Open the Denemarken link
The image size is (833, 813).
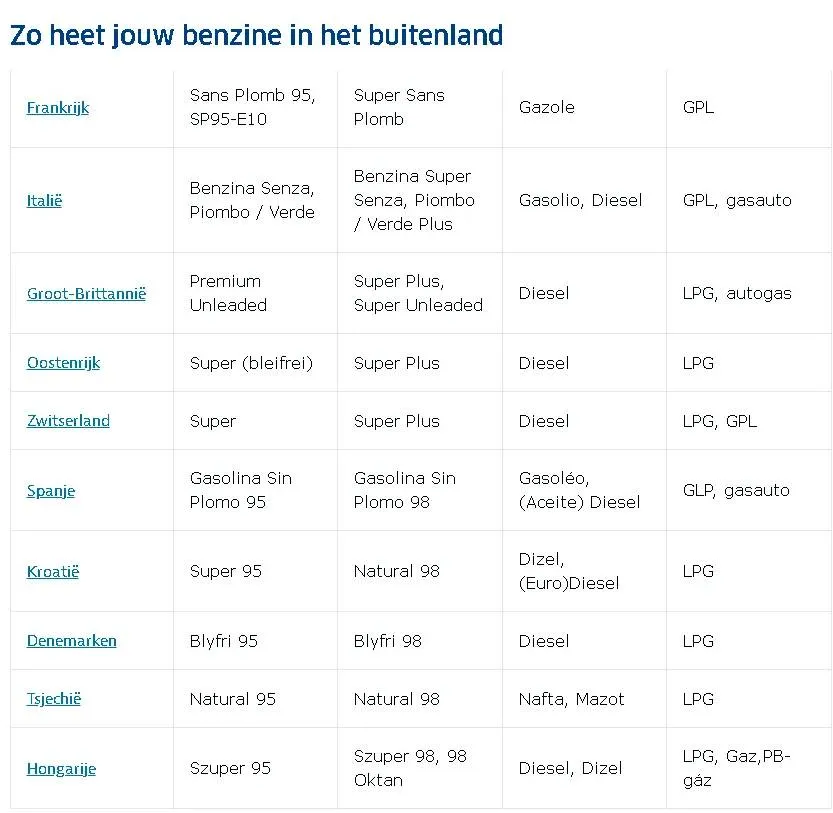click(71, 641)
